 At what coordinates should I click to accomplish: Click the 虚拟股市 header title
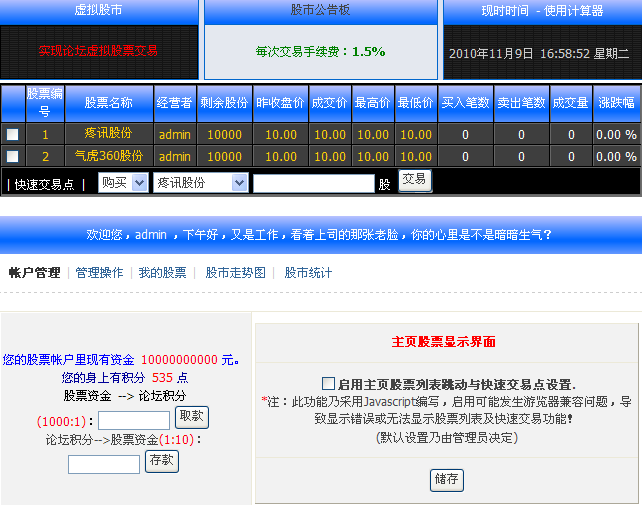point(98,10)
